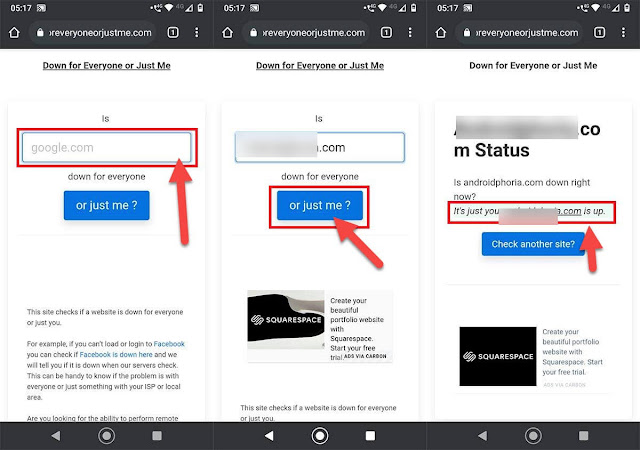
Task: Open the tab switcher in the middle phone
Action: click(x=386, y=33)
